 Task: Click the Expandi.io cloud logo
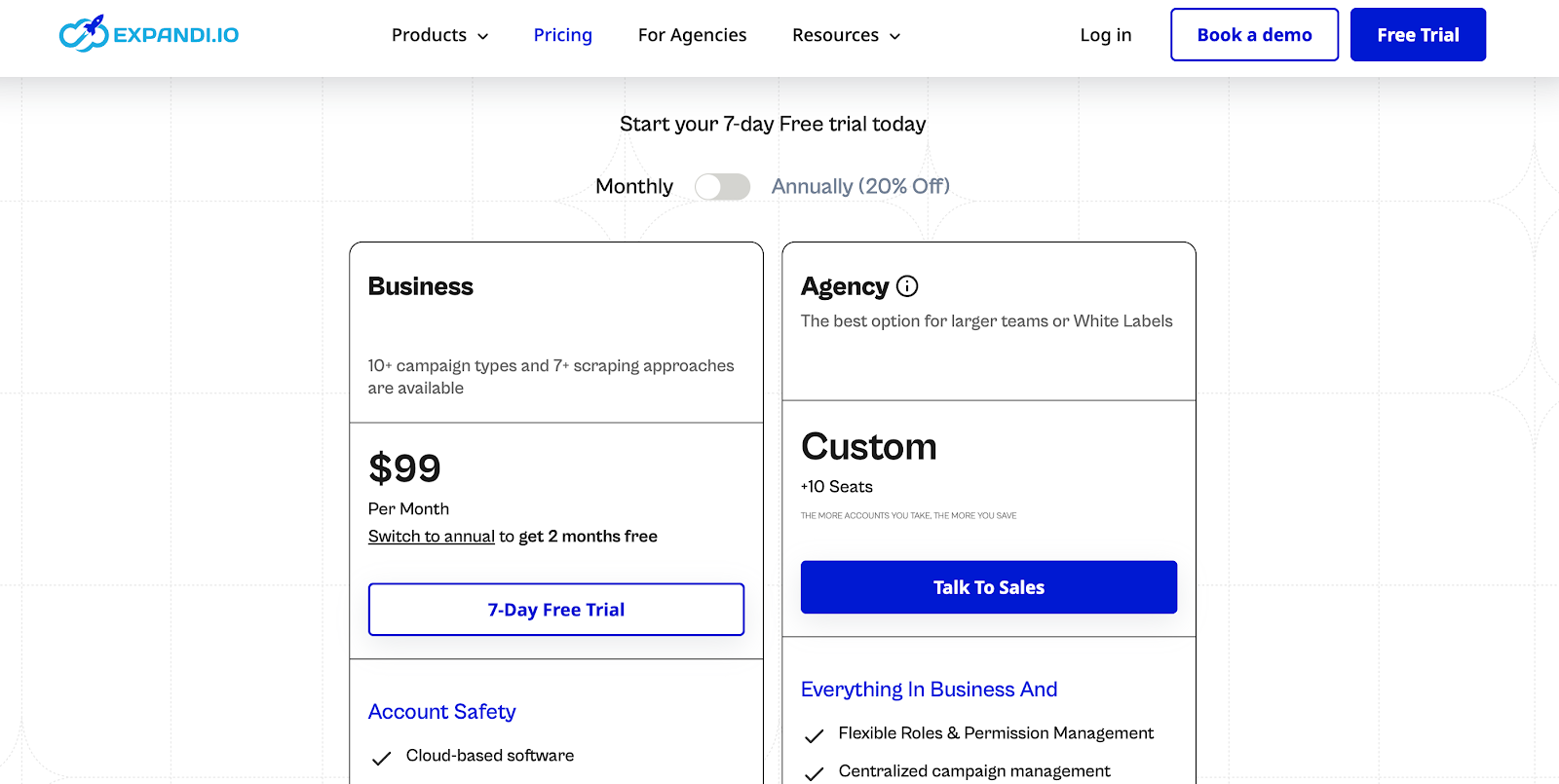coord(84,34)
